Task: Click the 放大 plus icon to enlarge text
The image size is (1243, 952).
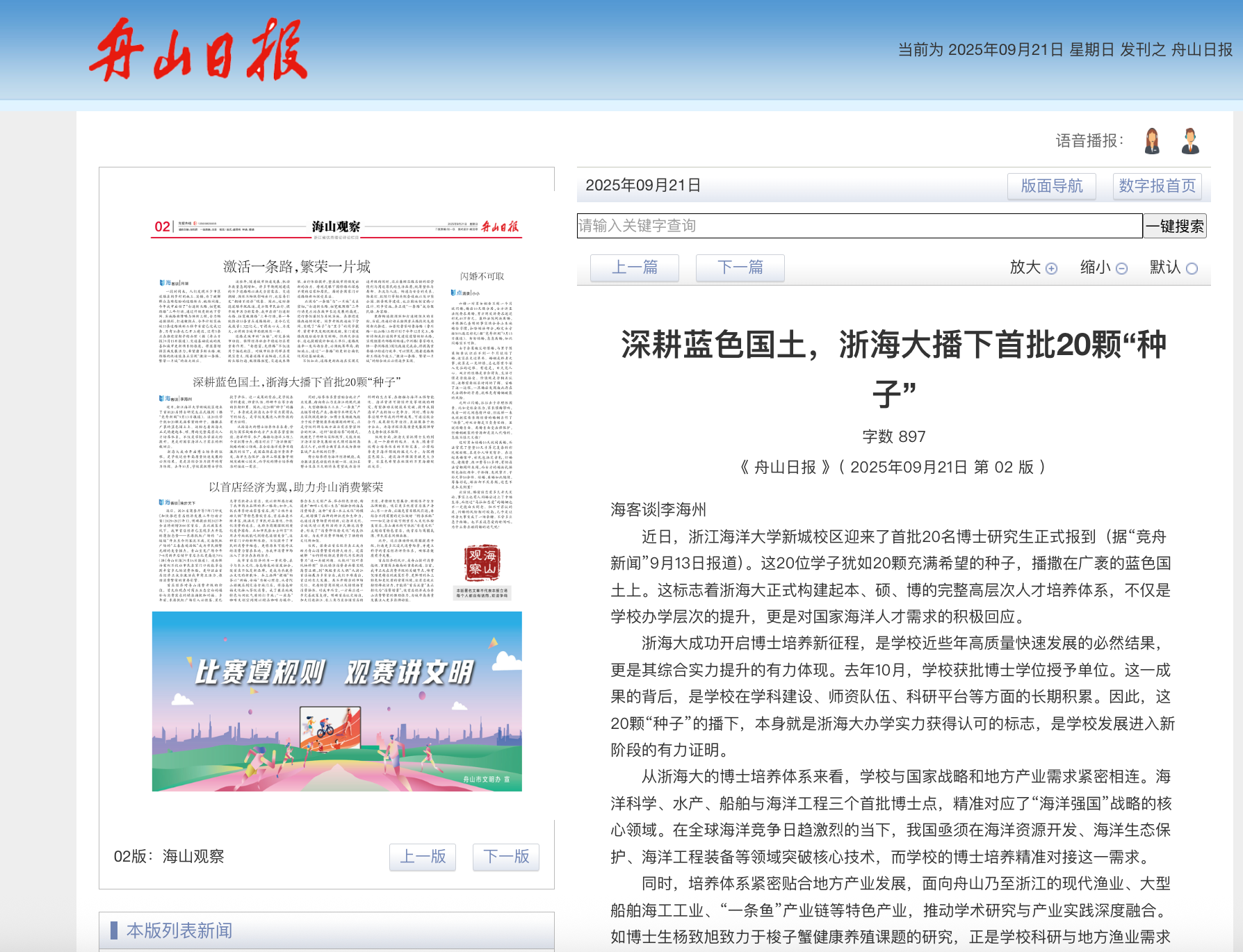Action: (1051, 268)
